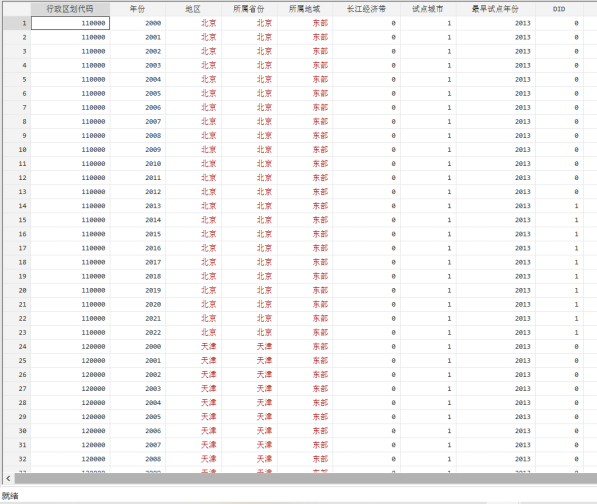This screenshot has width=597, height=504.
Task: Select row number 14 header
Action: point(17,206)
